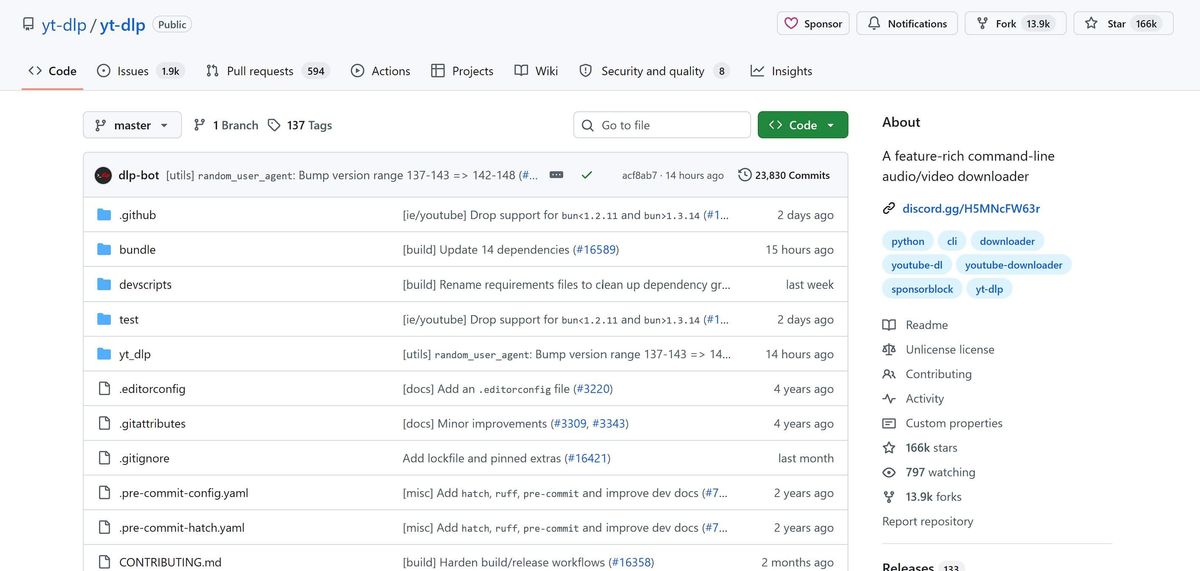View the Unlicense license

938,349
